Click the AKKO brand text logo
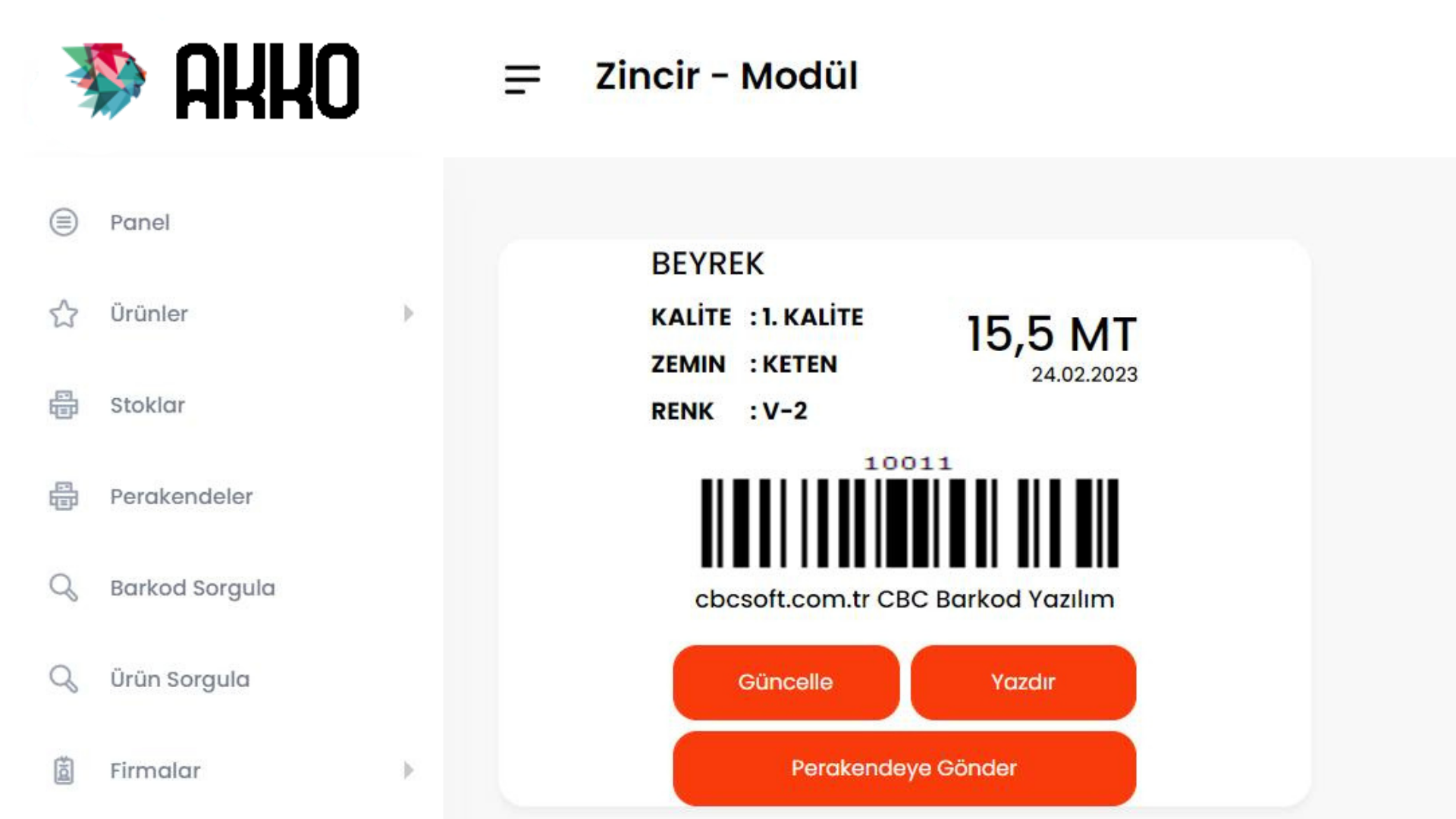The image size is (1456, 819). click(x=268, y=81)
